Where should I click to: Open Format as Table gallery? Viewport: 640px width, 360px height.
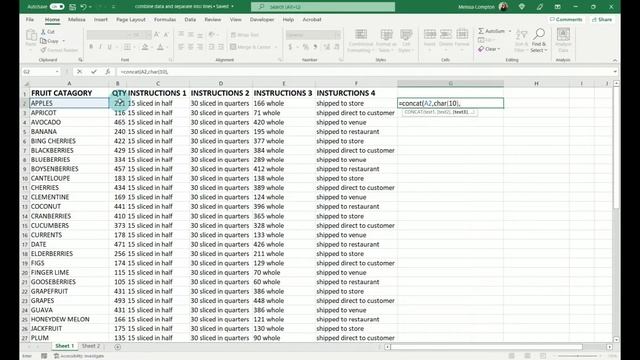point(386,40)
